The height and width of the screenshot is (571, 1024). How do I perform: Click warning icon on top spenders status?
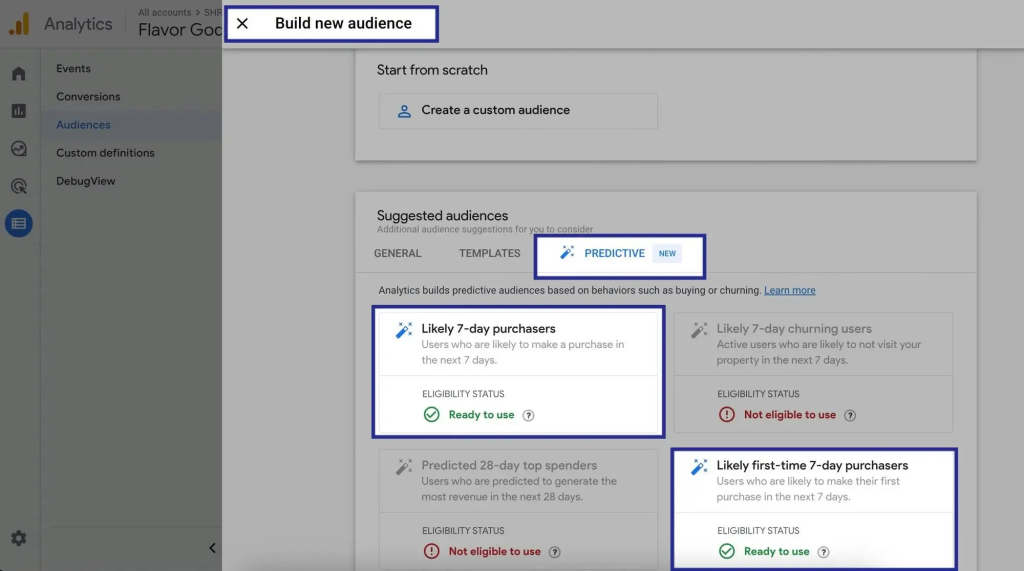tap(432, 551)
